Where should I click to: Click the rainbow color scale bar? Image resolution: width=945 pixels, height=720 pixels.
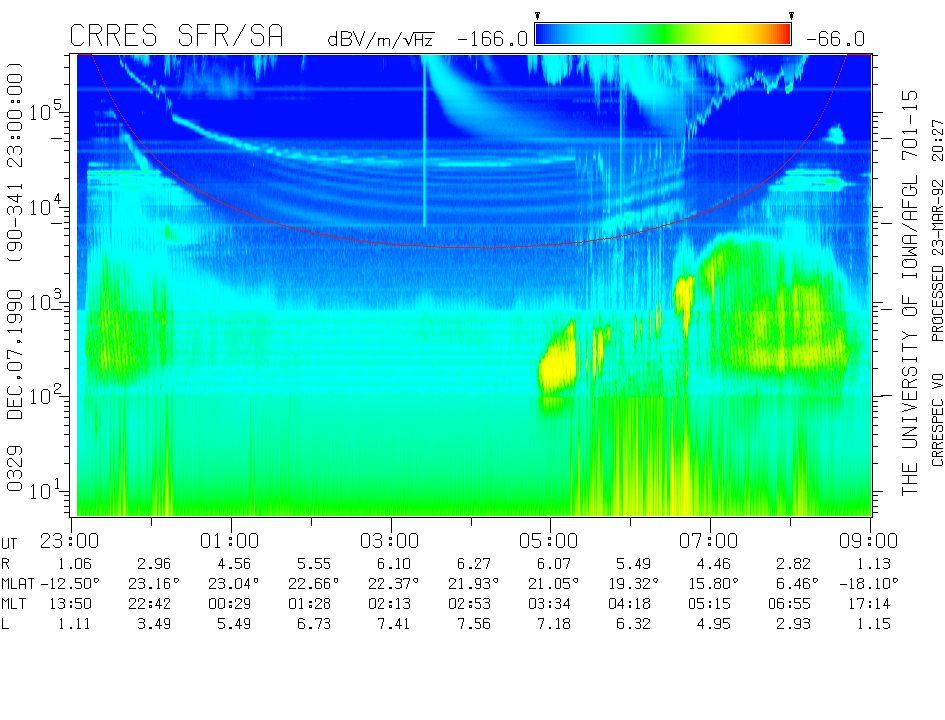coord(663,35)
